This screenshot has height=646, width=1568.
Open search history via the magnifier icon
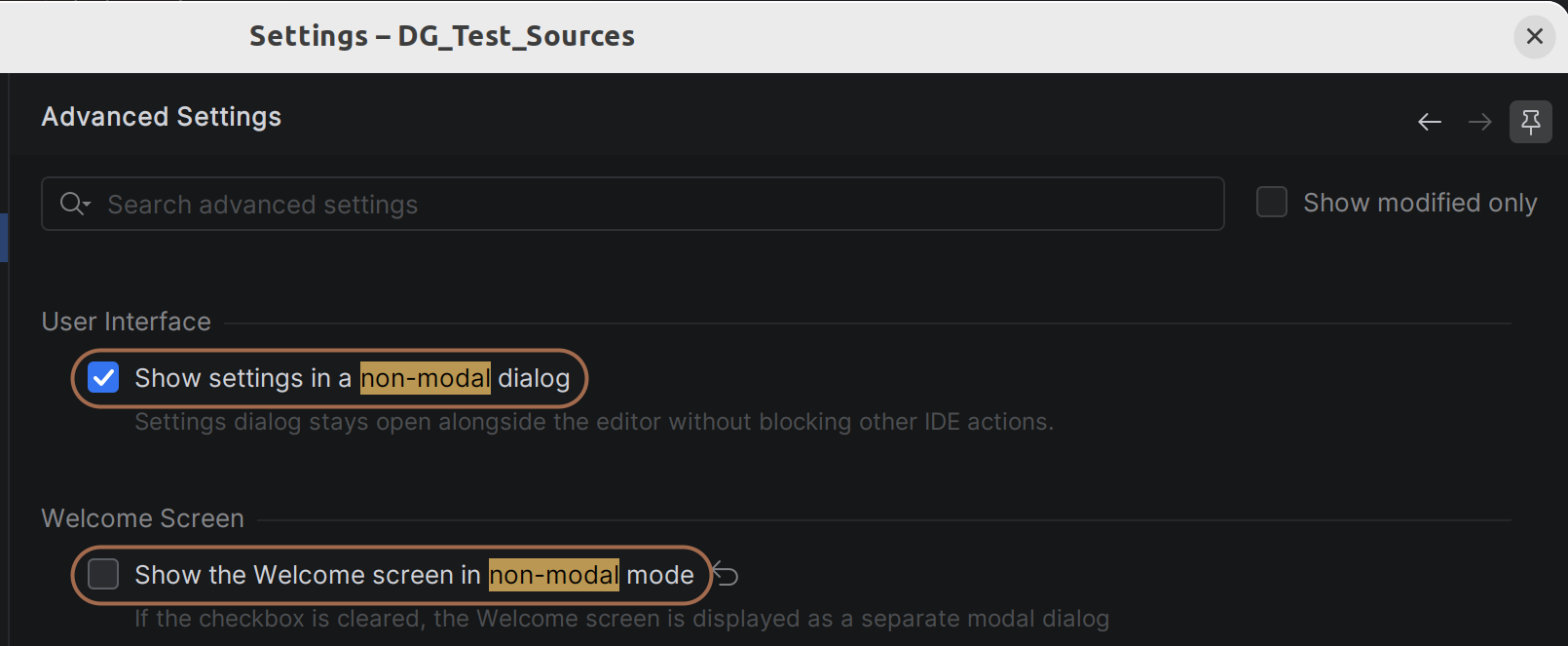click(75, 204)
